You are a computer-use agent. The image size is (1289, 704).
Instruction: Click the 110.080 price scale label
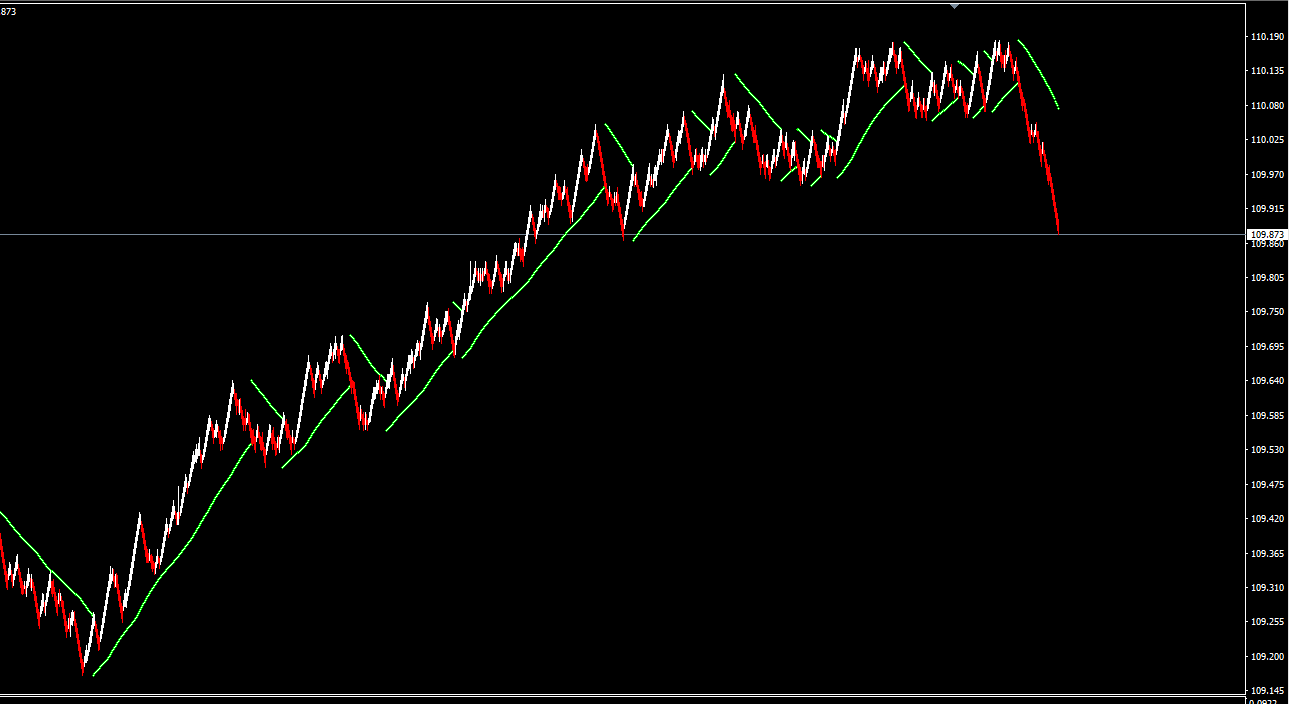point(1267,105)
